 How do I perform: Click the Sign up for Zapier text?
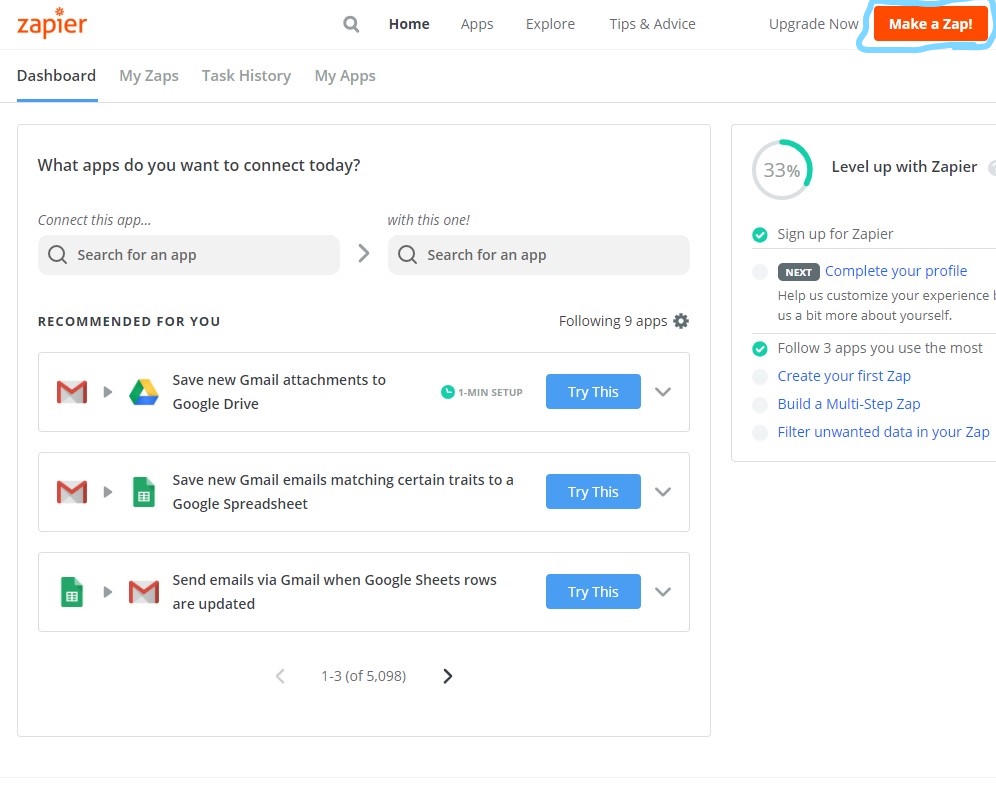(x=835, y=234)
